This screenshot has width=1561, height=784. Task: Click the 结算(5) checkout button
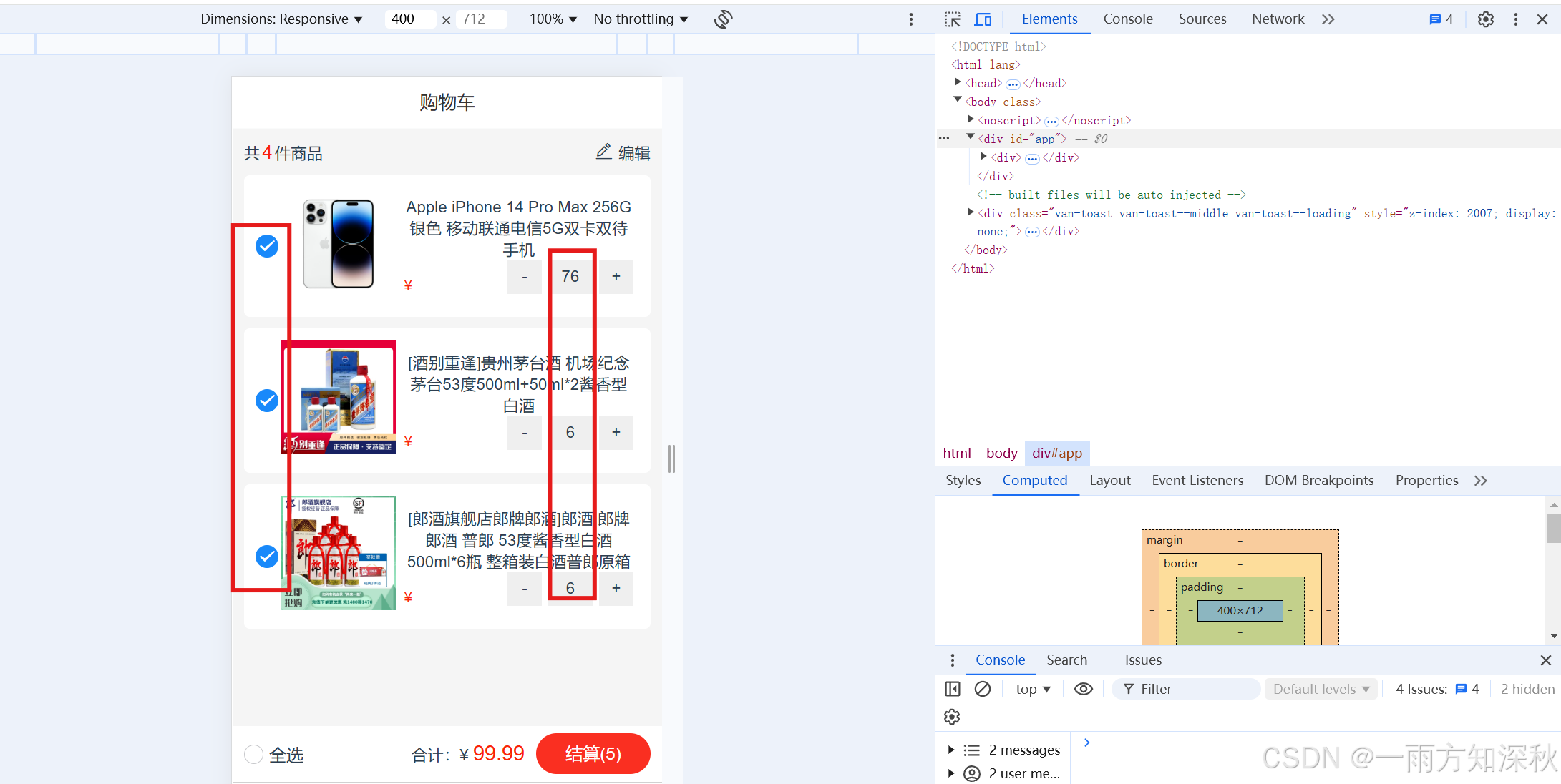tap(593, 754)
